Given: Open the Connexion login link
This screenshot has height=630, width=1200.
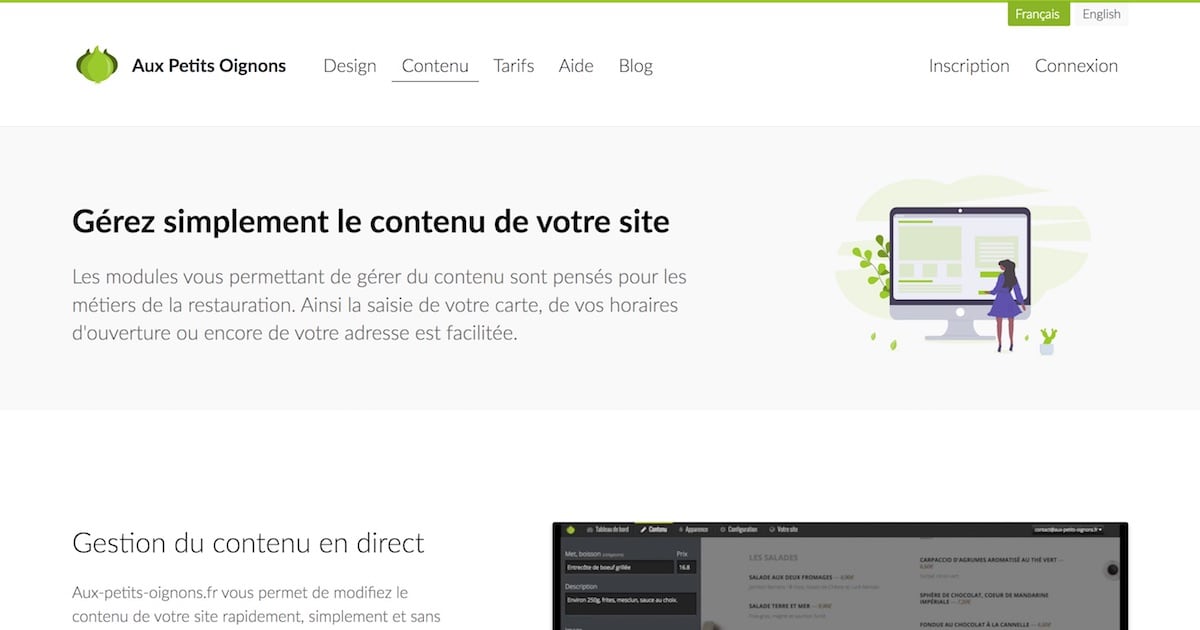Looking at the screenshot, I should (x=1076, y=66).
